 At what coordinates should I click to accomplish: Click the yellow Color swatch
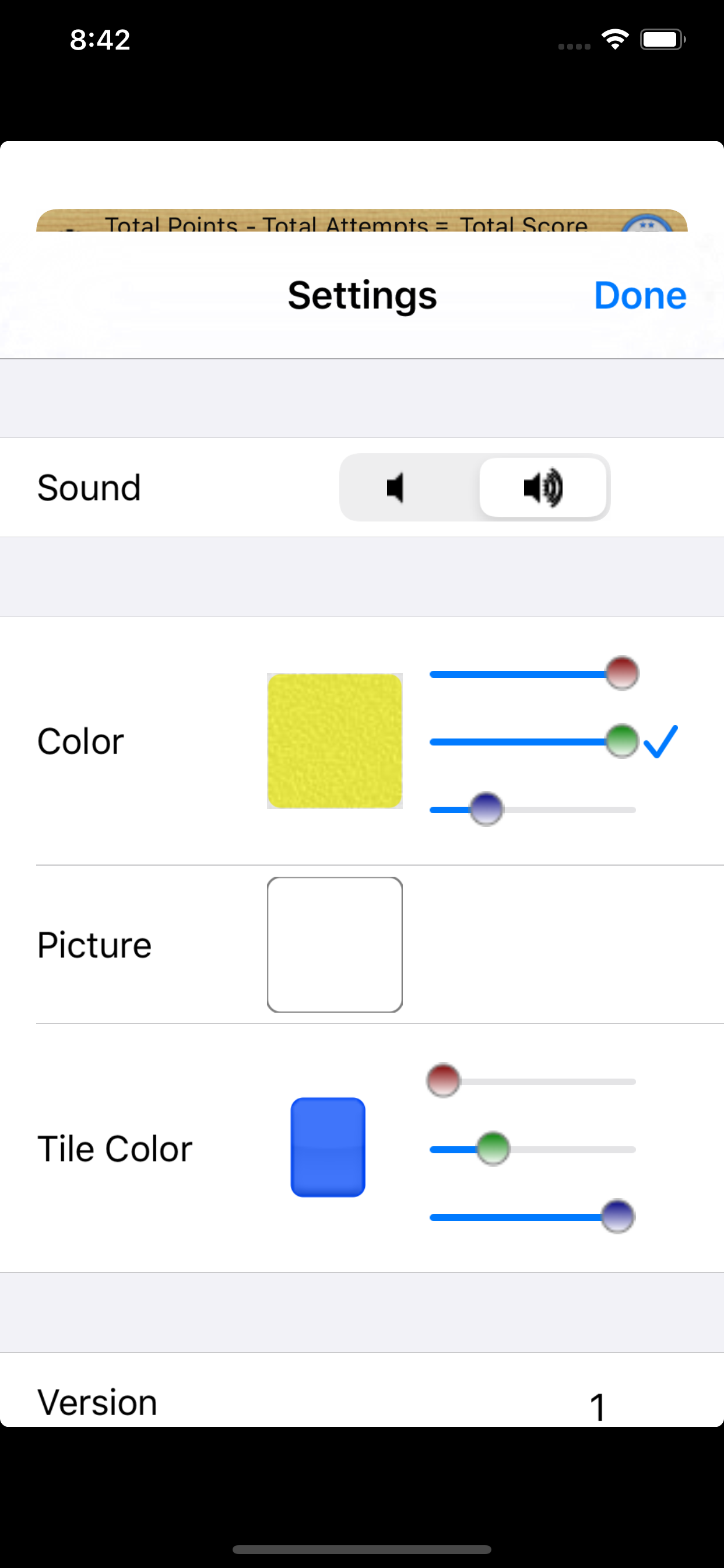tap(335, 741)
